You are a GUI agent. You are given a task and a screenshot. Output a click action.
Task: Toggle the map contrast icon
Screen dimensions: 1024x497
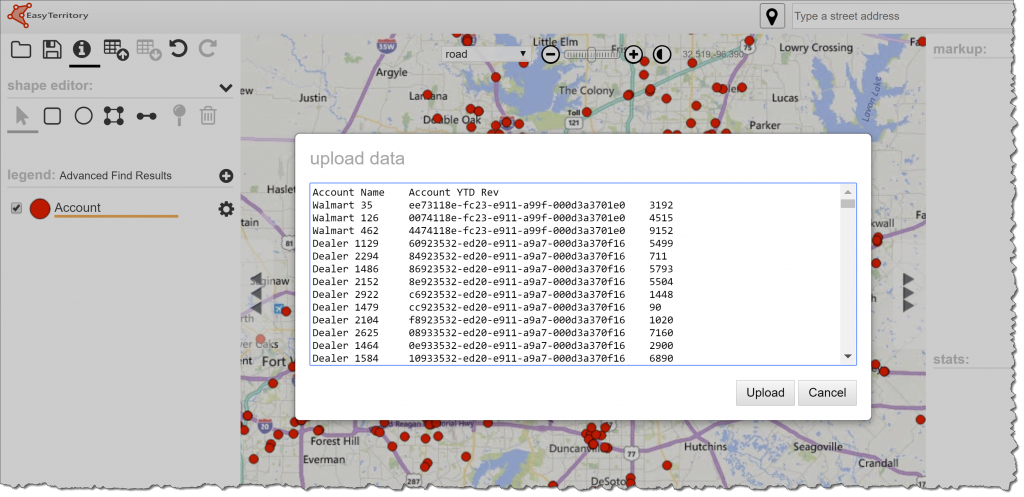click(662, 54)
